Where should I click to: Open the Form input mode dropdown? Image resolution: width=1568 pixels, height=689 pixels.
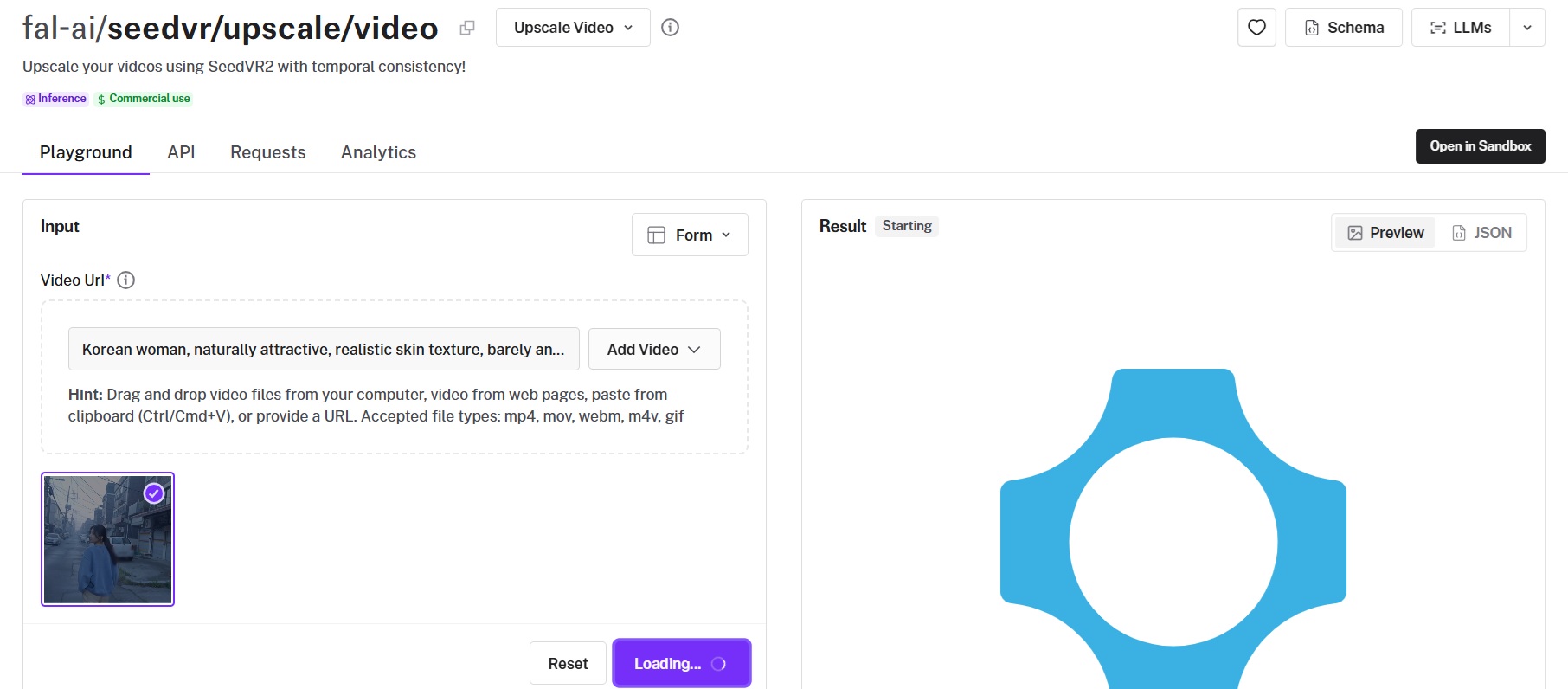click(x=690, y=235)
